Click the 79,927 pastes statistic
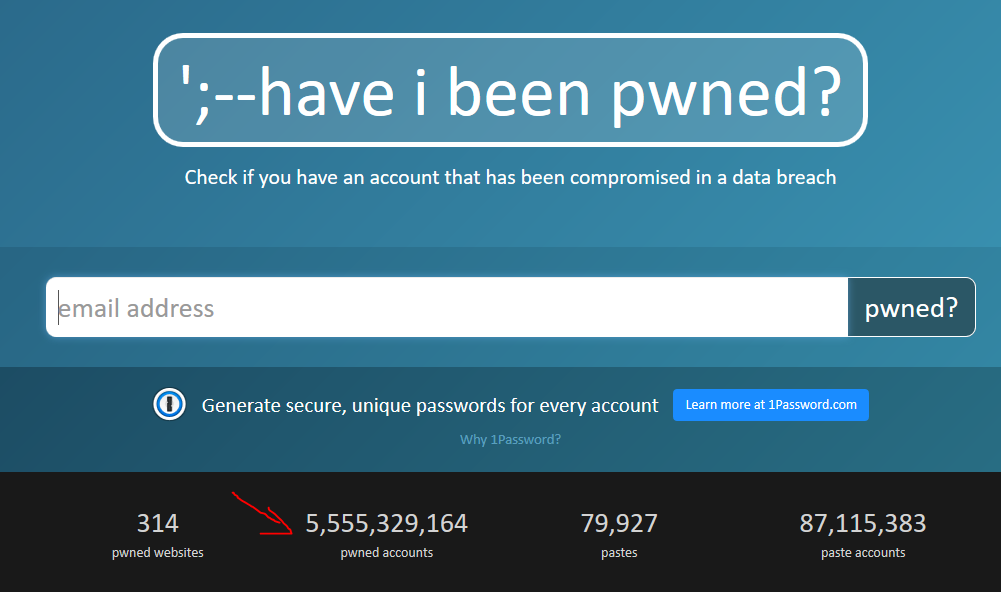The width and height of the screenshot is (1001, 592). tap(619, 535)
